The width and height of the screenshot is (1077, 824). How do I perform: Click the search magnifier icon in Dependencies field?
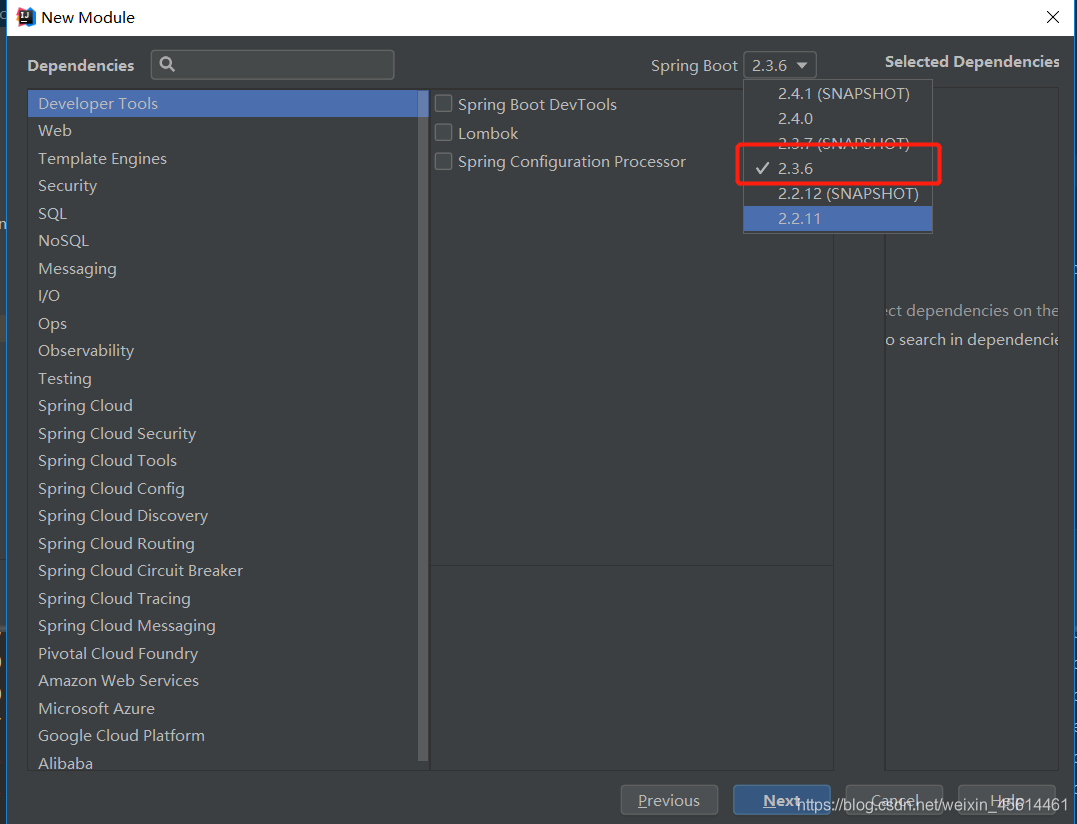pyautogui.click(x=167, y=65)
